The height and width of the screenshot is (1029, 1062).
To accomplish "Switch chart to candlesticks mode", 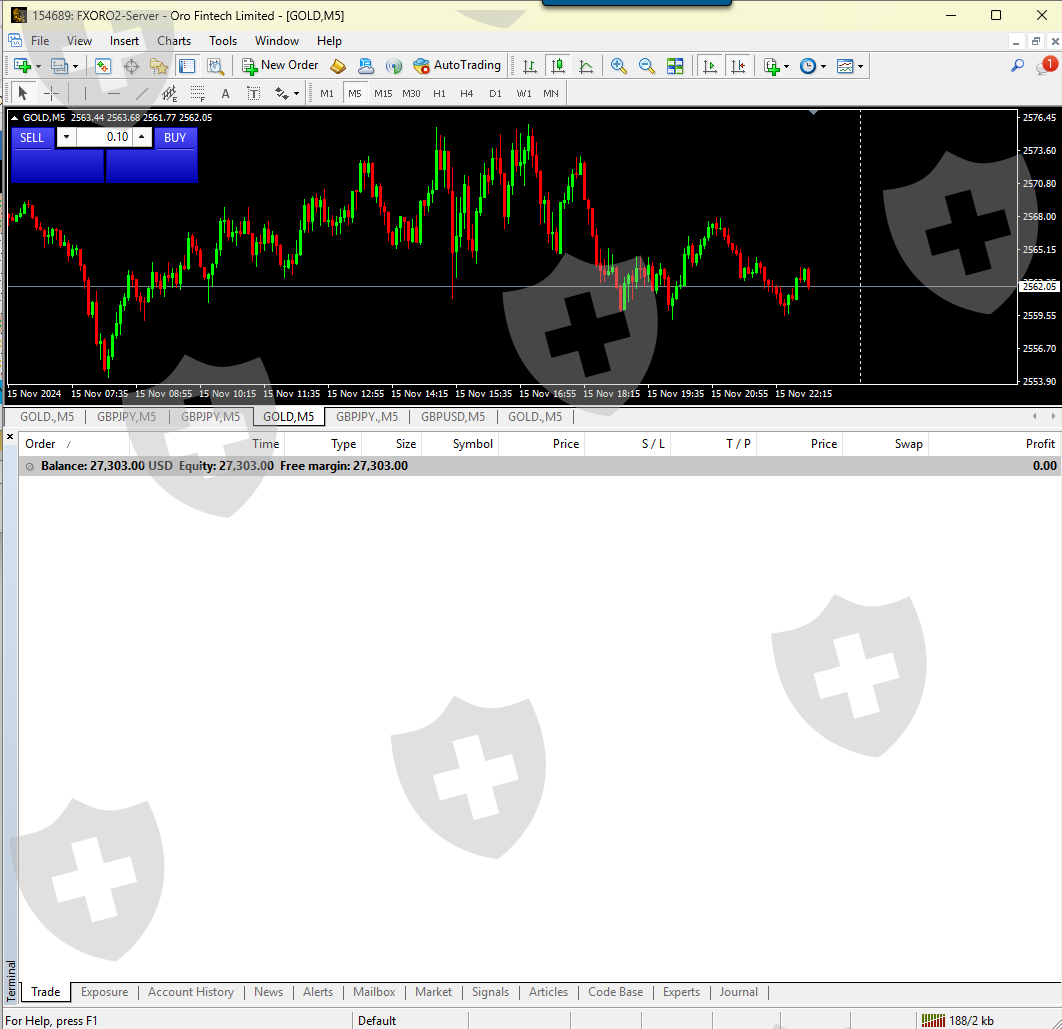I will pyautogui.click(x=558, y=66).
